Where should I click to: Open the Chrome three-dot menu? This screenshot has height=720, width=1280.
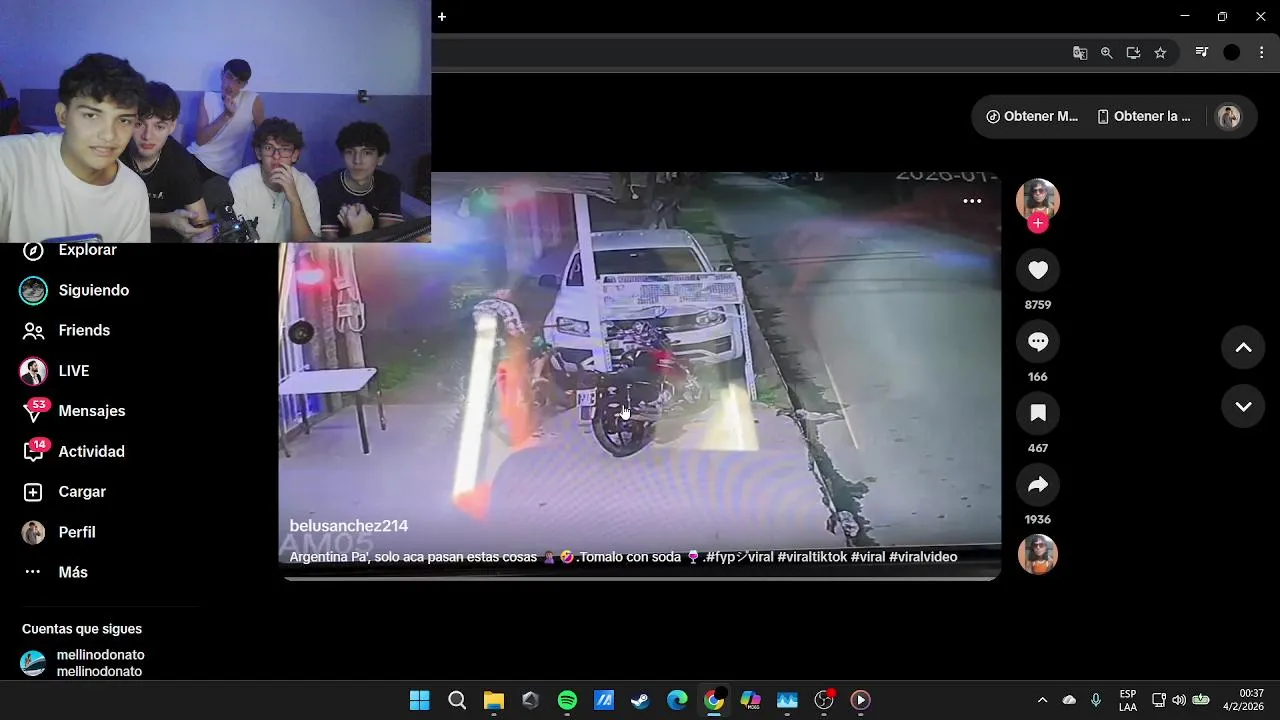[1262, 53]
